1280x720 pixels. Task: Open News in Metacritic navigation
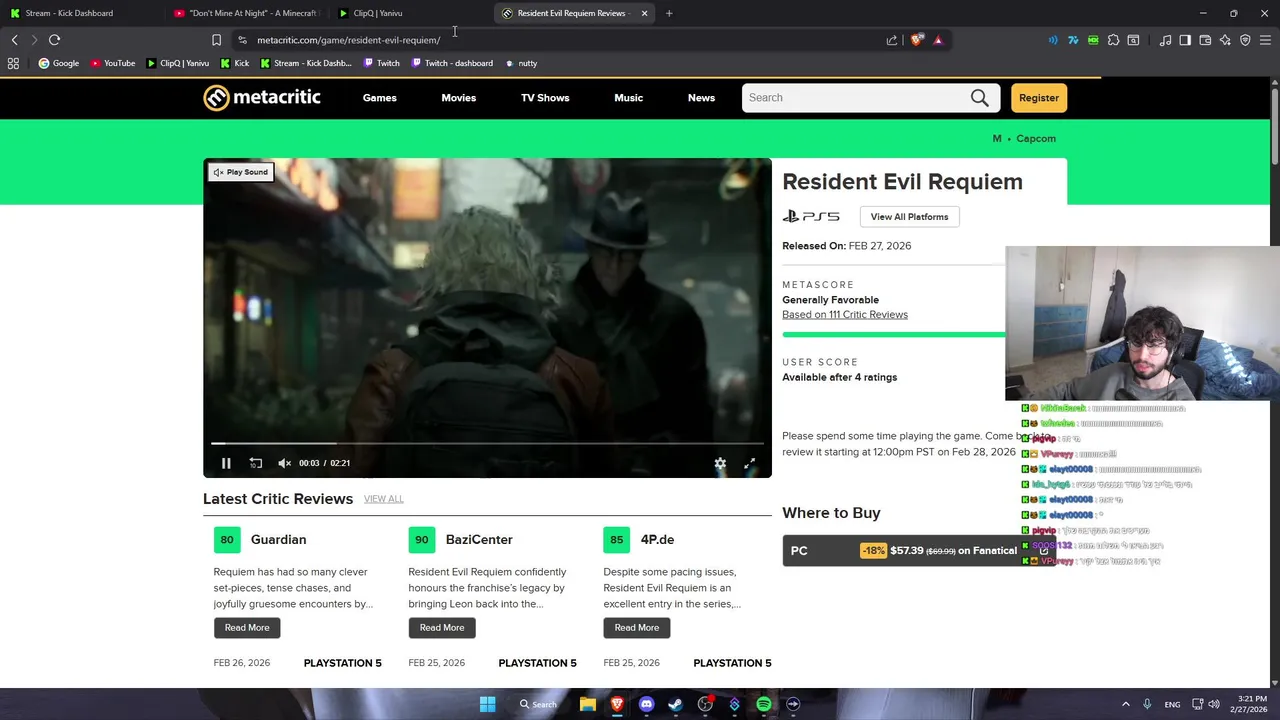tap(701, 98)
